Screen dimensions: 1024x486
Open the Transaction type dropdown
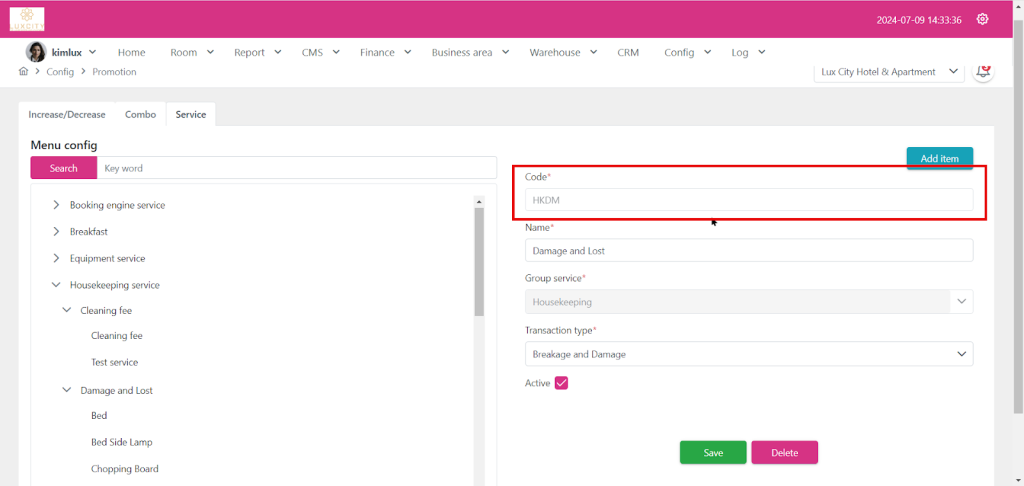(748, 354)
